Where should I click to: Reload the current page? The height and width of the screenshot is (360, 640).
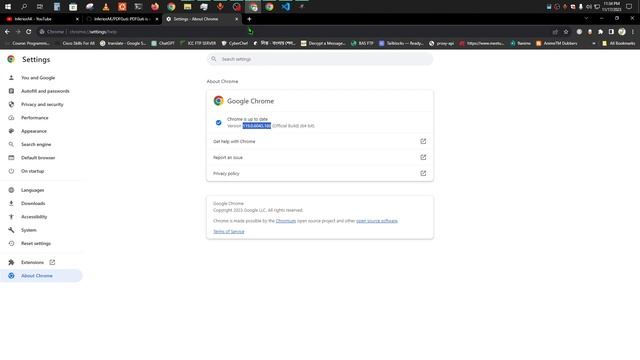pos(29,31)
